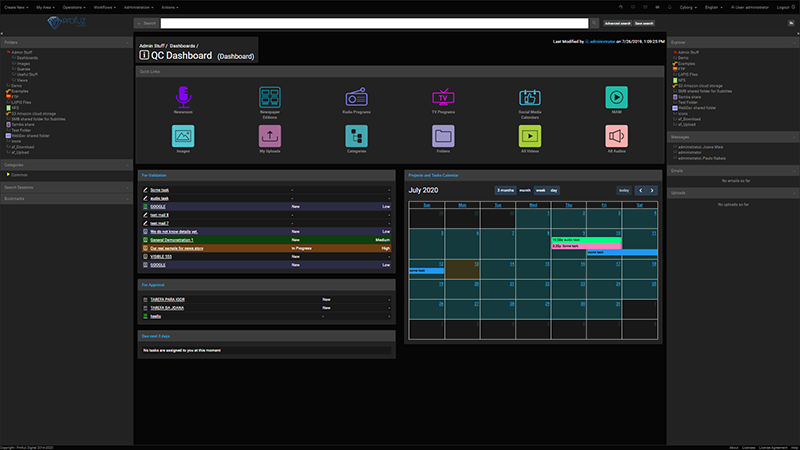Open the Categories quick link icon
The image size is (800, 450).
[x=357, y=135]
